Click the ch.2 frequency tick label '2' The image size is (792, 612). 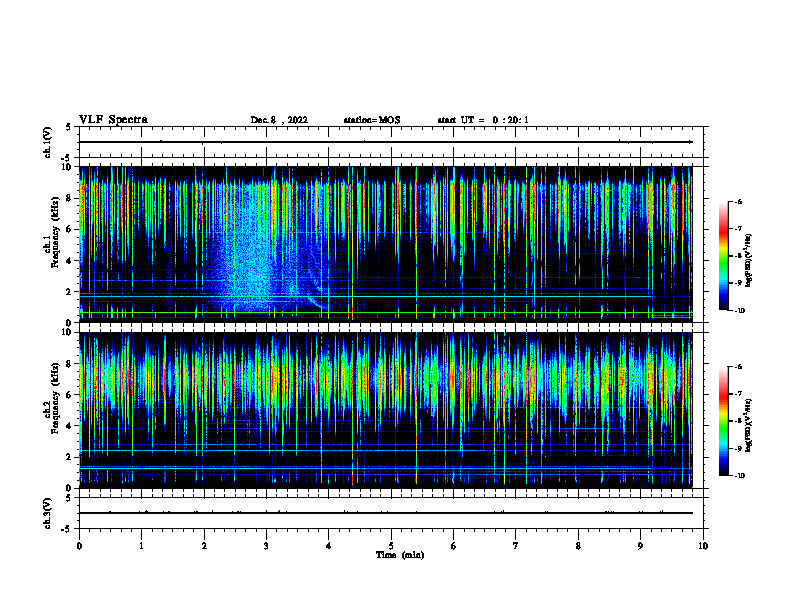click(x=69, y=457)
